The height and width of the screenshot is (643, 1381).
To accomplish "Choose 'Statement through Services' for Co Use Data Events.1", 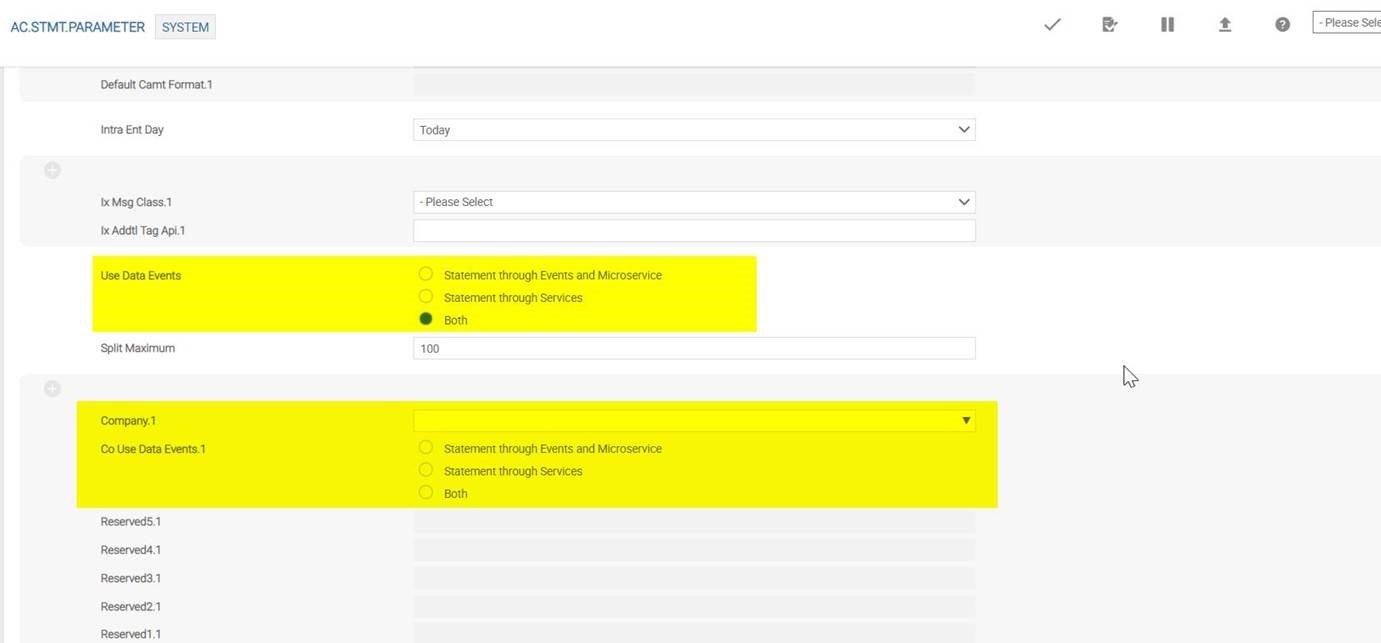I will [426, 470].
